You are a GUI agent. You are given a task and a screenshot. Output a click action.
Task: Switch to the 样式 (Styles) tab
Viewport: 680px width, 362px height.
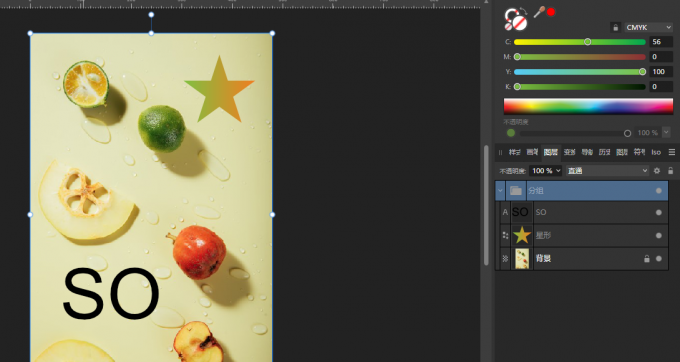tap(514, 152)
